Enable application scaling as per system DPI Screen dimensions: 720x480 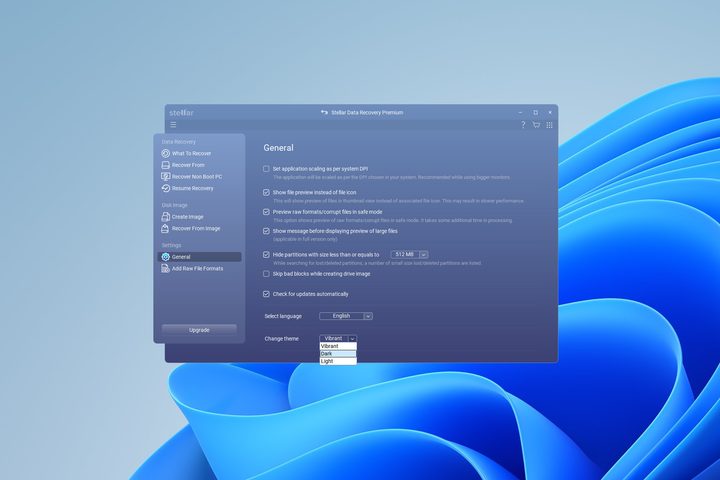266,169
